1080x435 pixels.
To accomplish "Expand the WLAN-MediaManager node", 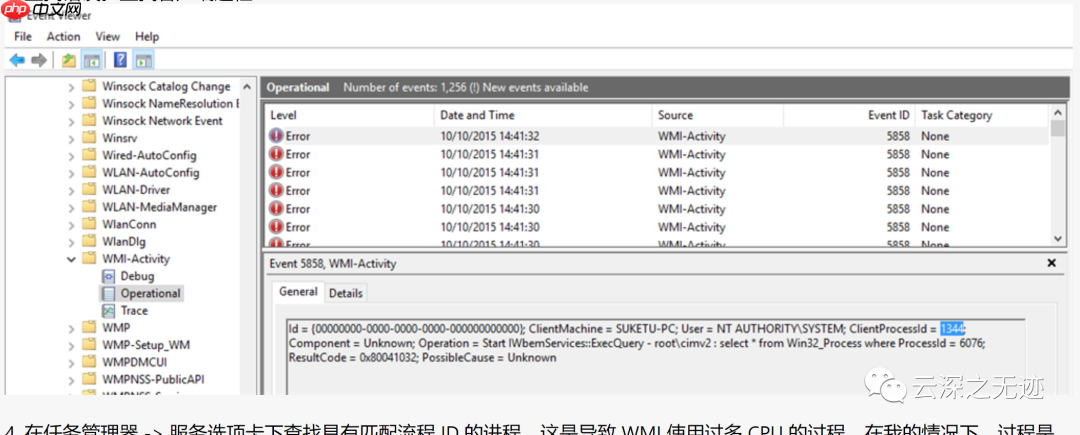I will tap(71, 207).
